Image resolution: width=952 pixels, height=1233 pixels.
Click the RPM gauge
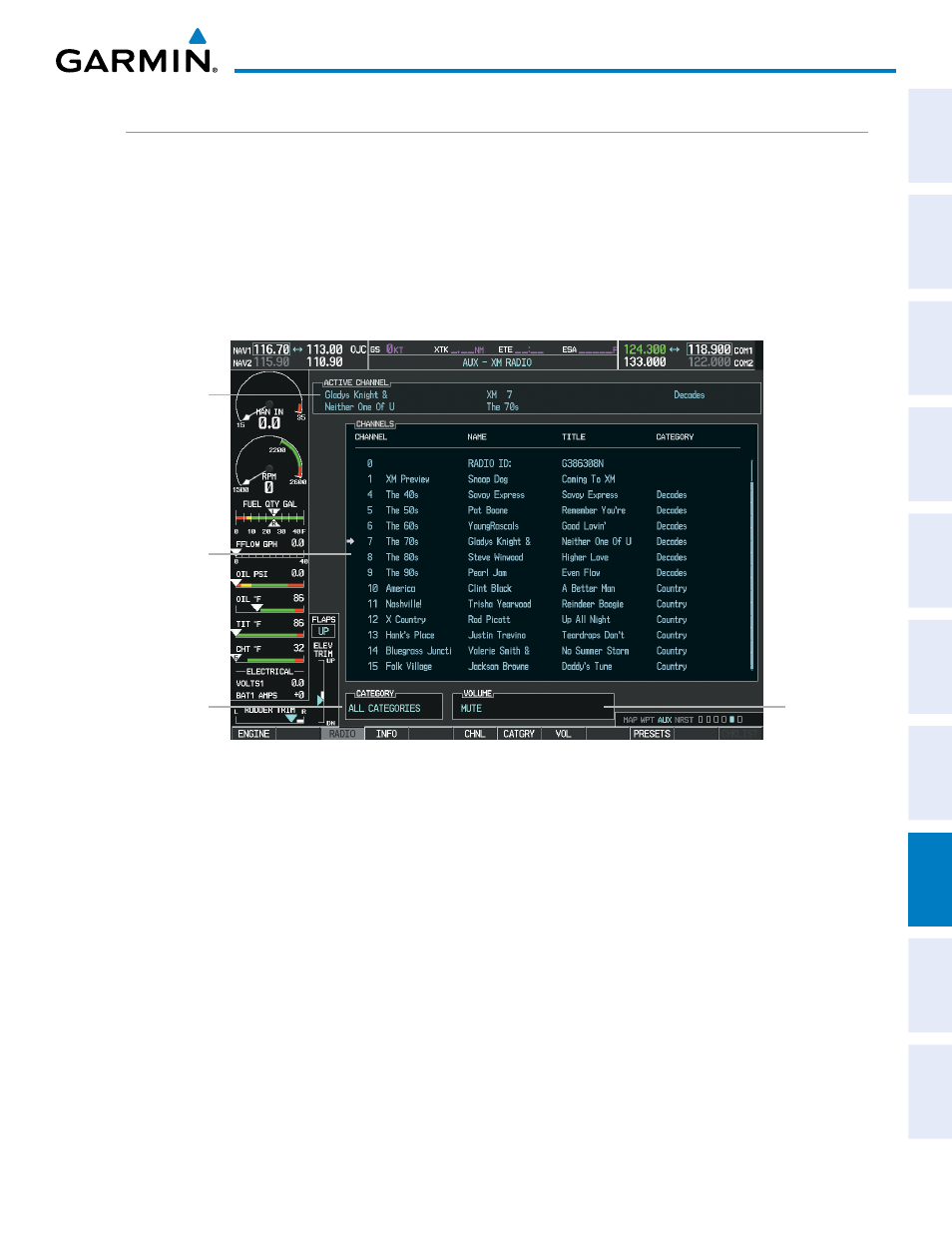click(x=270, y=466)
